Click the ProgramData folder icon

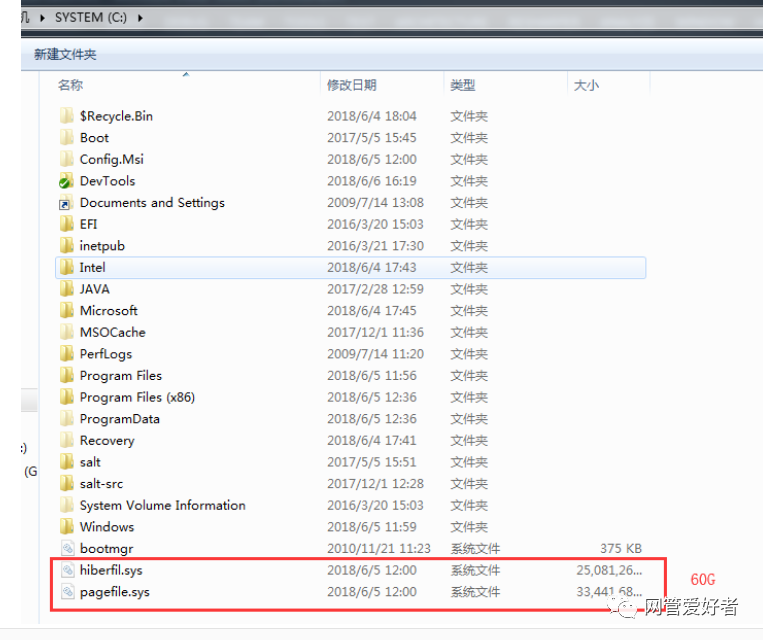(x=67, y=419)
